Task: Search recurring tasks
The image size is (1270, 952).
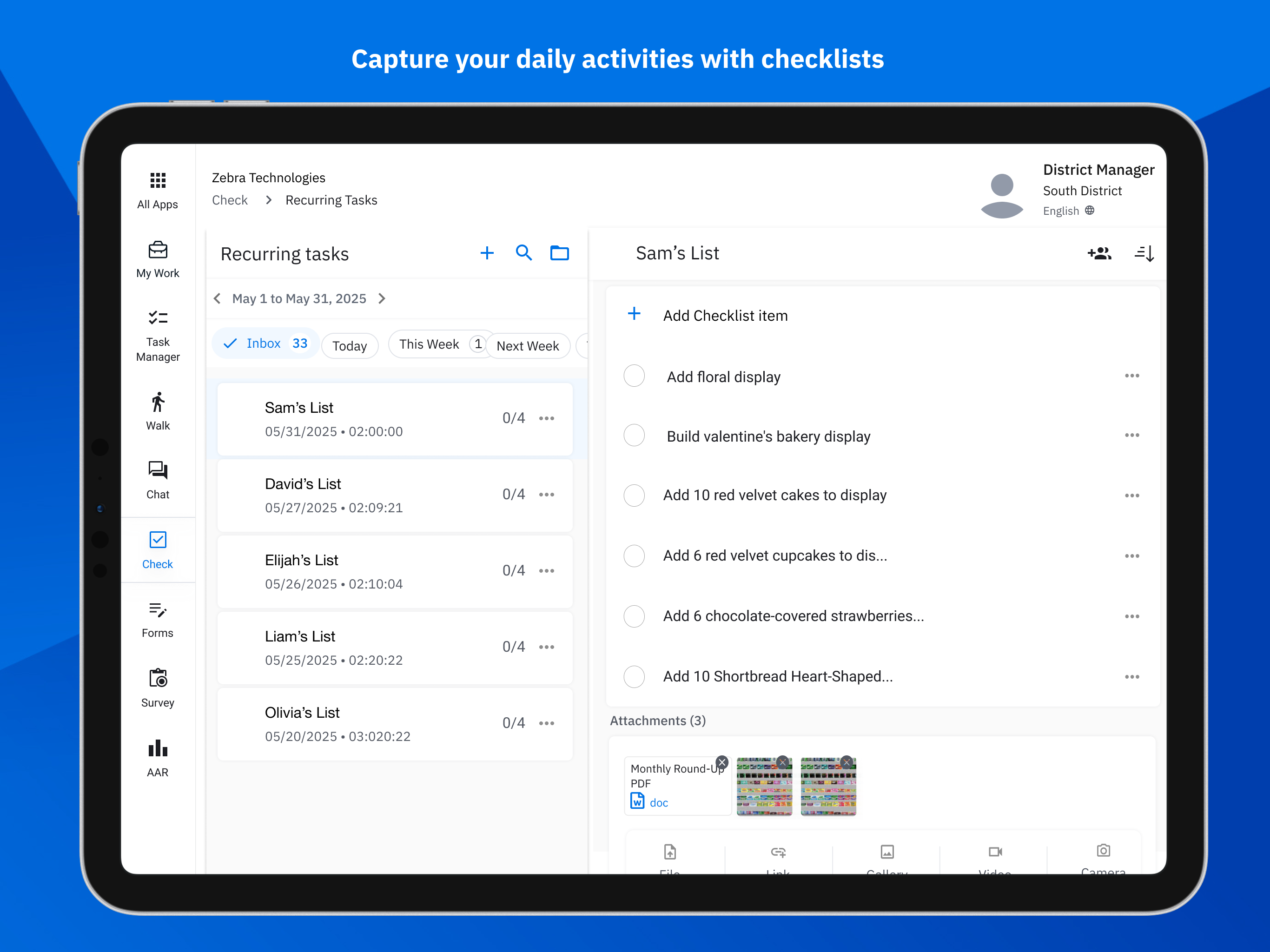Action: pyautogui.click(x=523, y=253)
